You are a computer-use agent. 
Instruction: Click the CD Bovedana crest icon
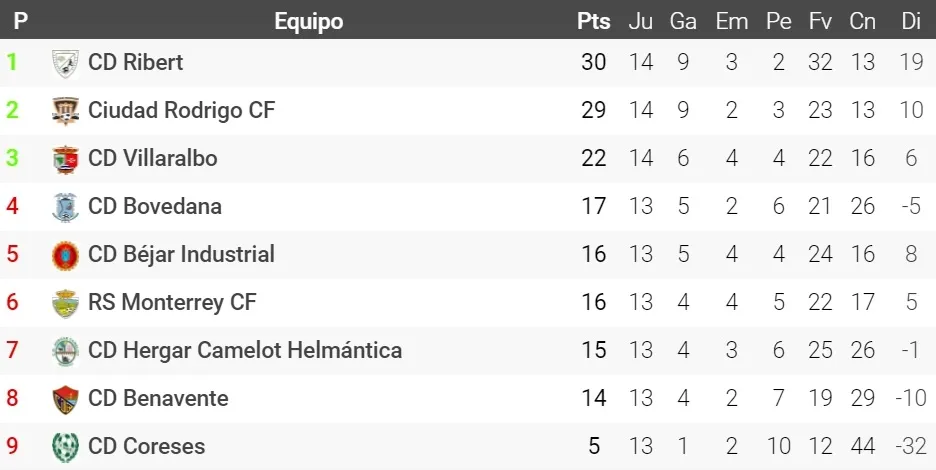[65, 207]
